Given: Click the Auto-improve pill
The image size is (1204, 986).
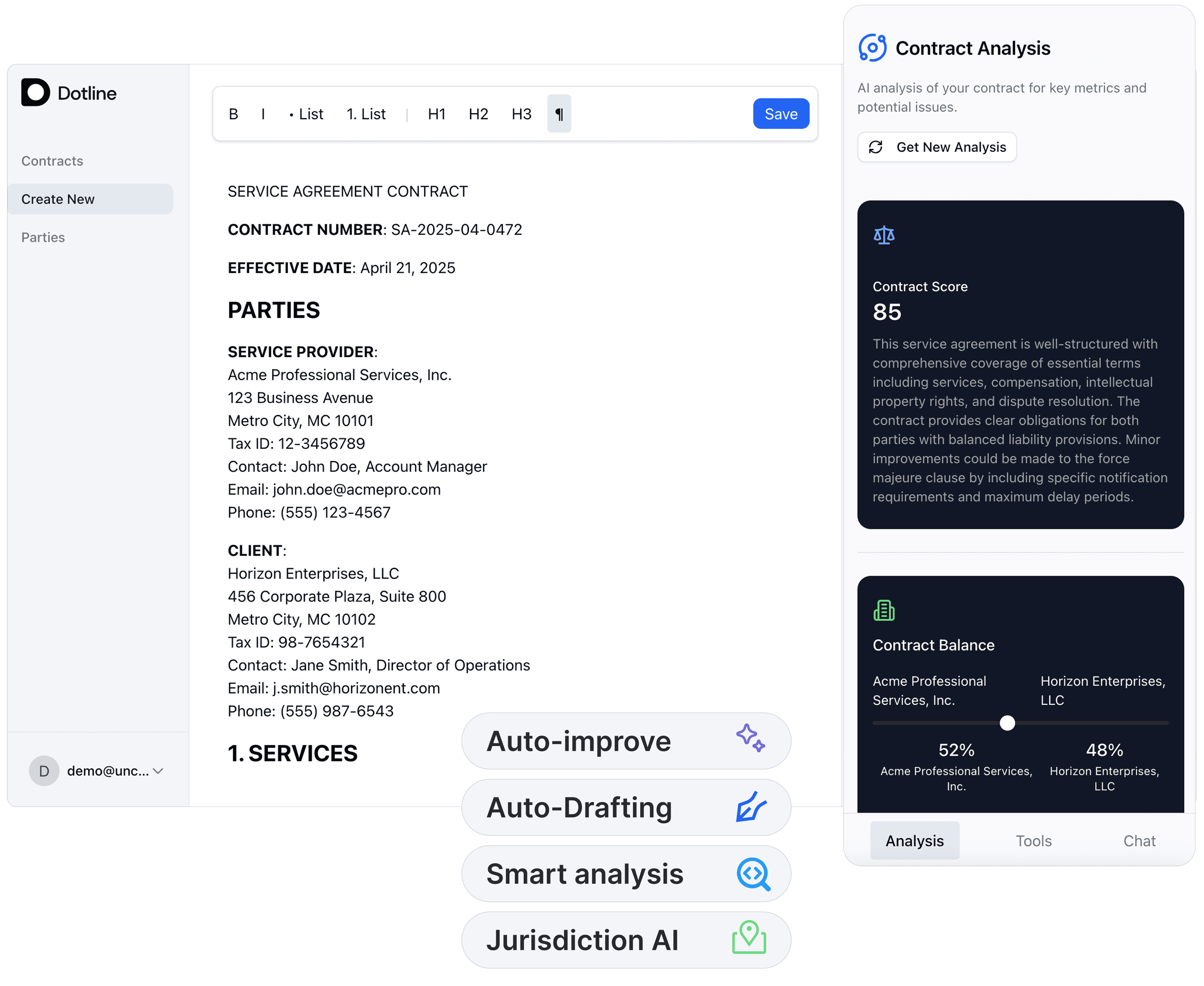Looking at the screenshot, I should [626, 741].
